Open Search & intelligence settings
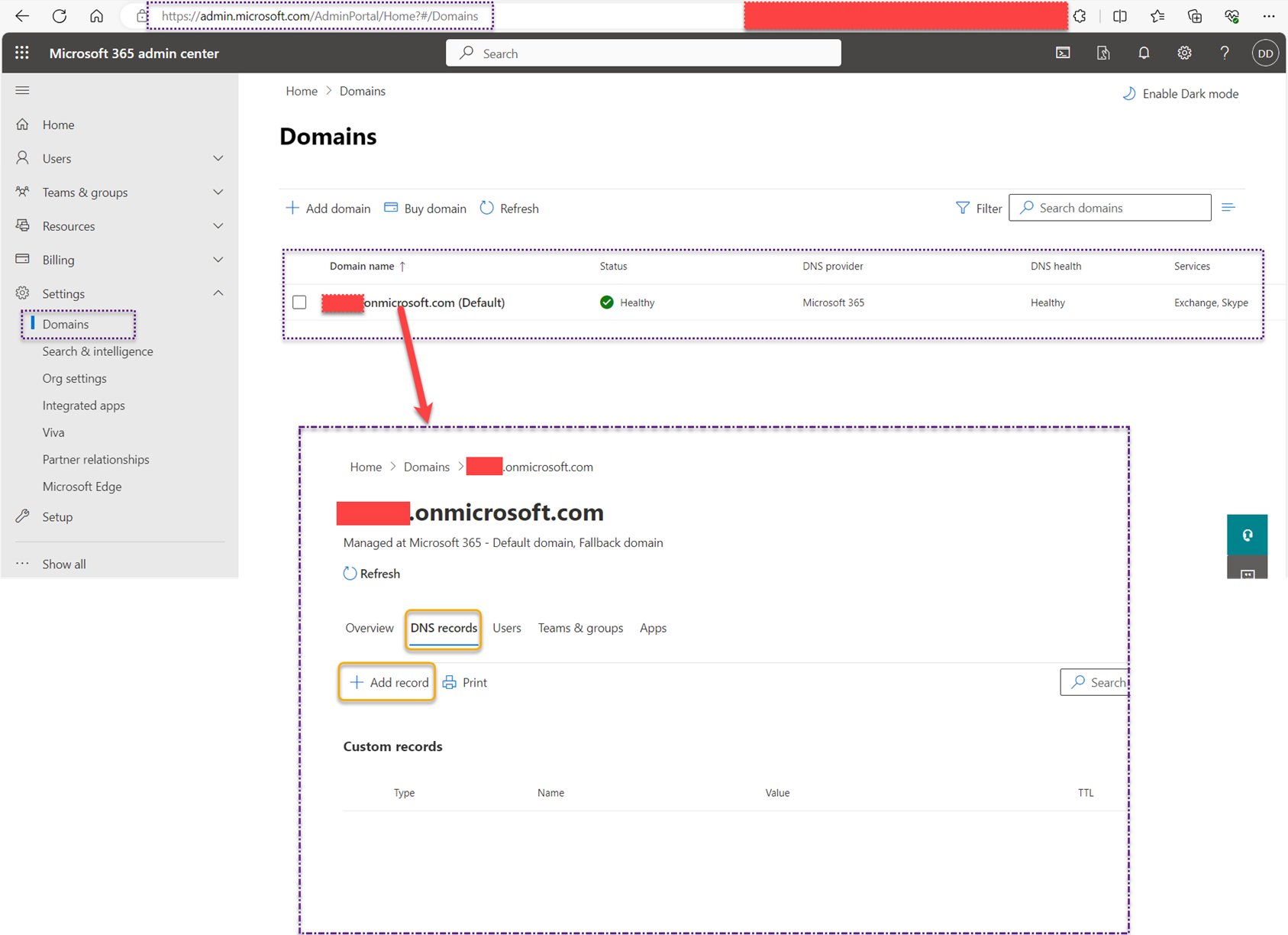 98,351
